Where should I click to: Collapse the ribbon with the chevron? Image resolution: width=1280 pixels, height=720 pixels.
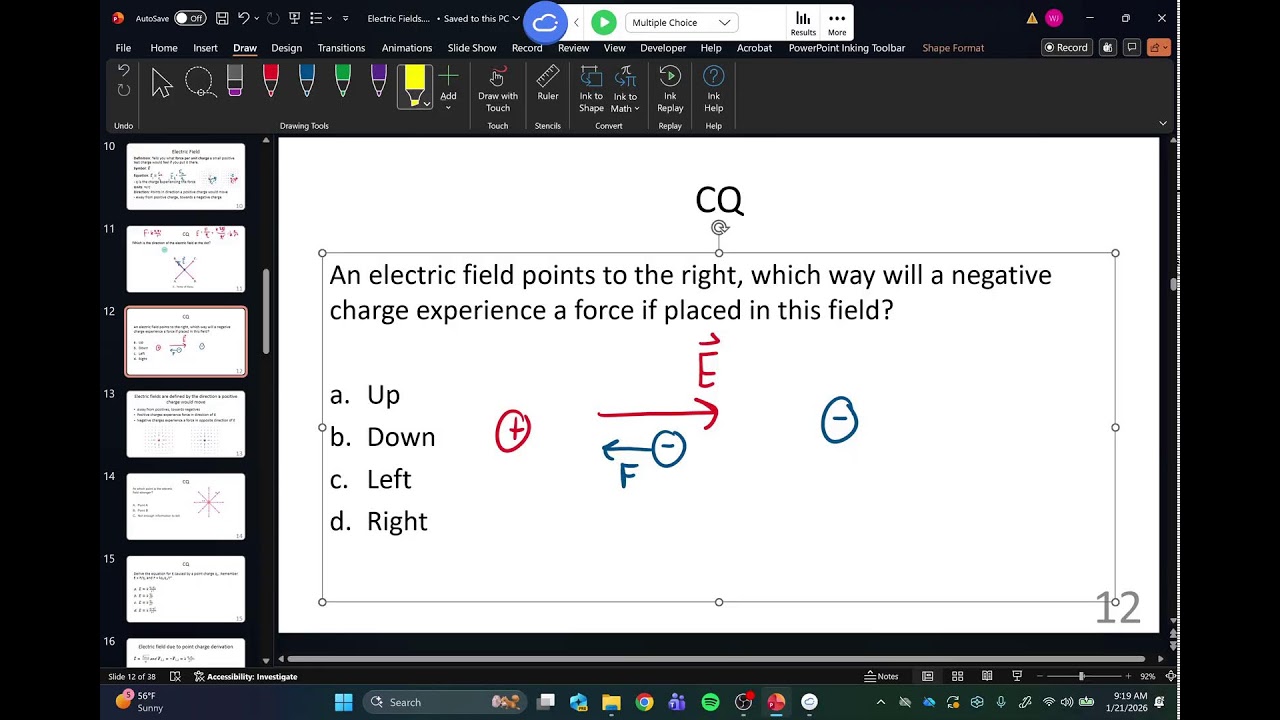(1162, 123)
